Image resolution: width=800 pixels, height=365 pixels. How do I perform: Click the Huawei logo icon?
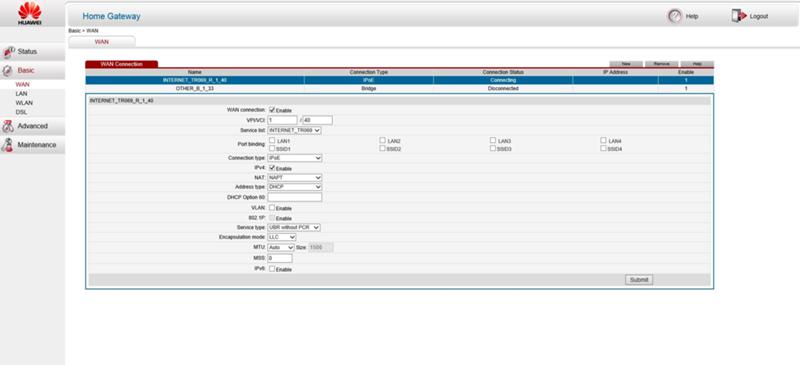30,13
